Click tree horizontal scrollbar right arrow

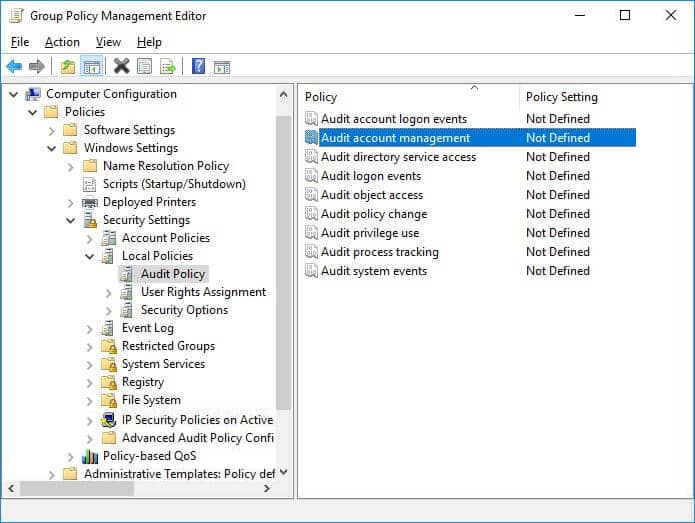click(x=266, y=488)
